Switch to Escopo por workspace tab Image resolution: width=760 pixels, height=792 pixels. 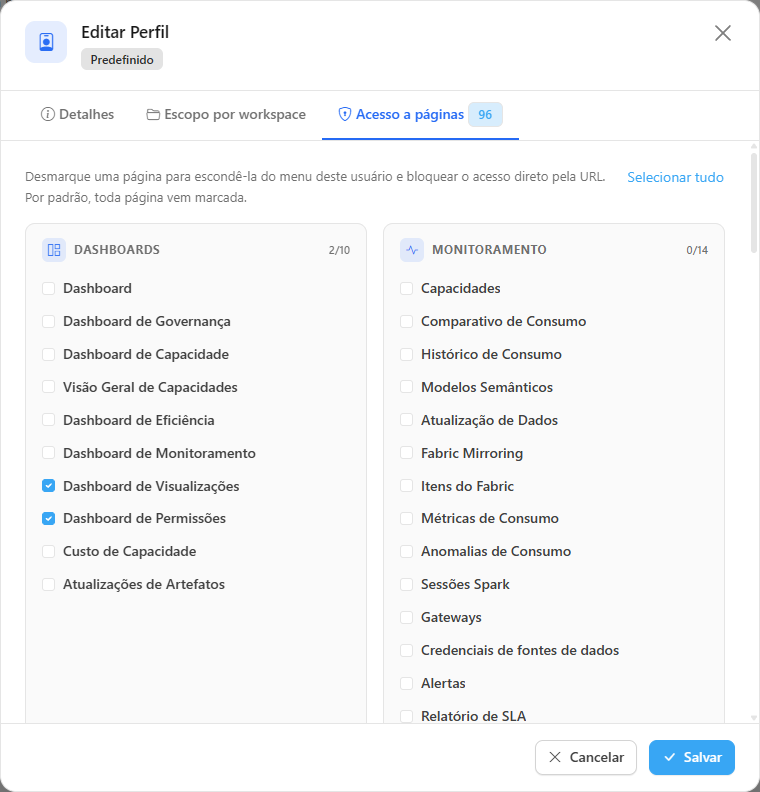(x=226, y=115)
